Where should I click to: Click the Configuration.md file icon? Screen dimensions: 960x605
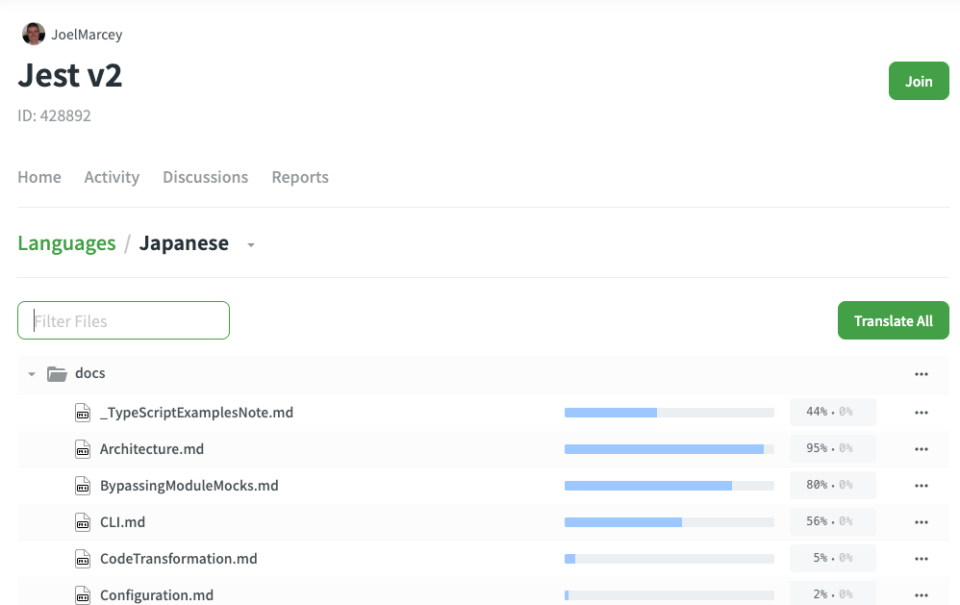point(83,595)
